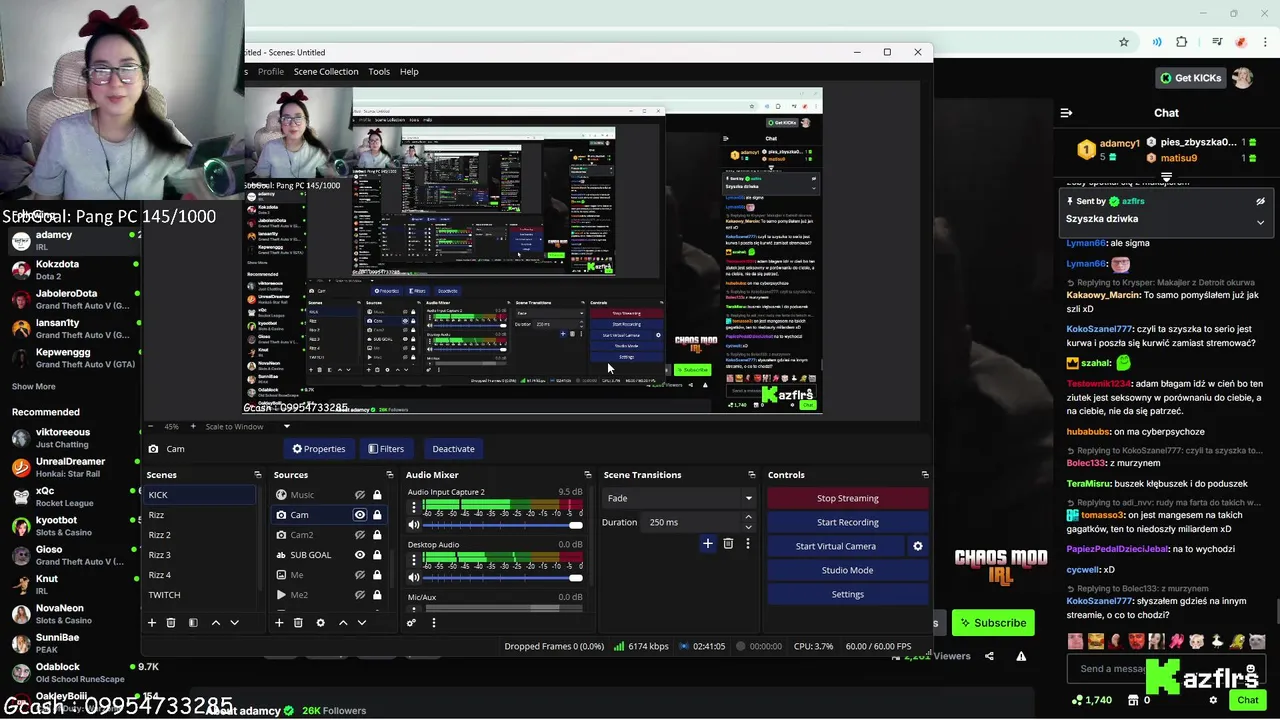Screen dimensions: 1280x720
Task: Open scene filters icon in Scenes toolbar
Action: 193,623
